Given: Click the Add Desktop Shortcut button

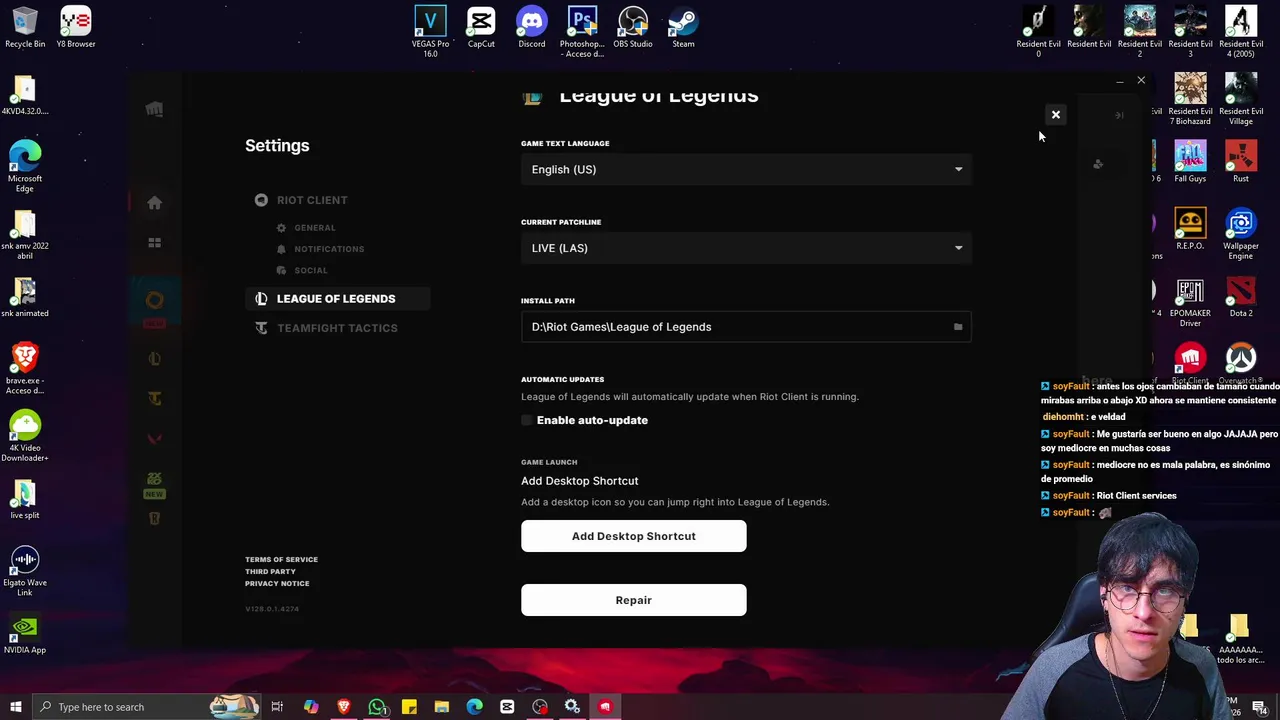Looking at the screenshot, I should click(x=633, y=536).
